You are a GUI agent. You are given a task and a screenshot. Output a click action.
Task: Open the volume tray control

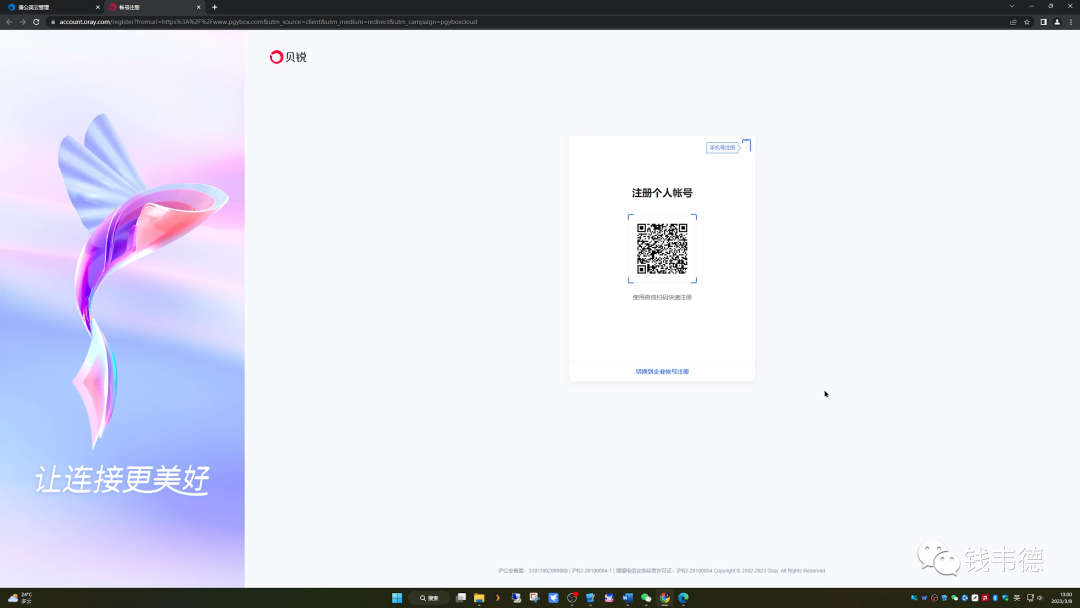click(1041, 598)
